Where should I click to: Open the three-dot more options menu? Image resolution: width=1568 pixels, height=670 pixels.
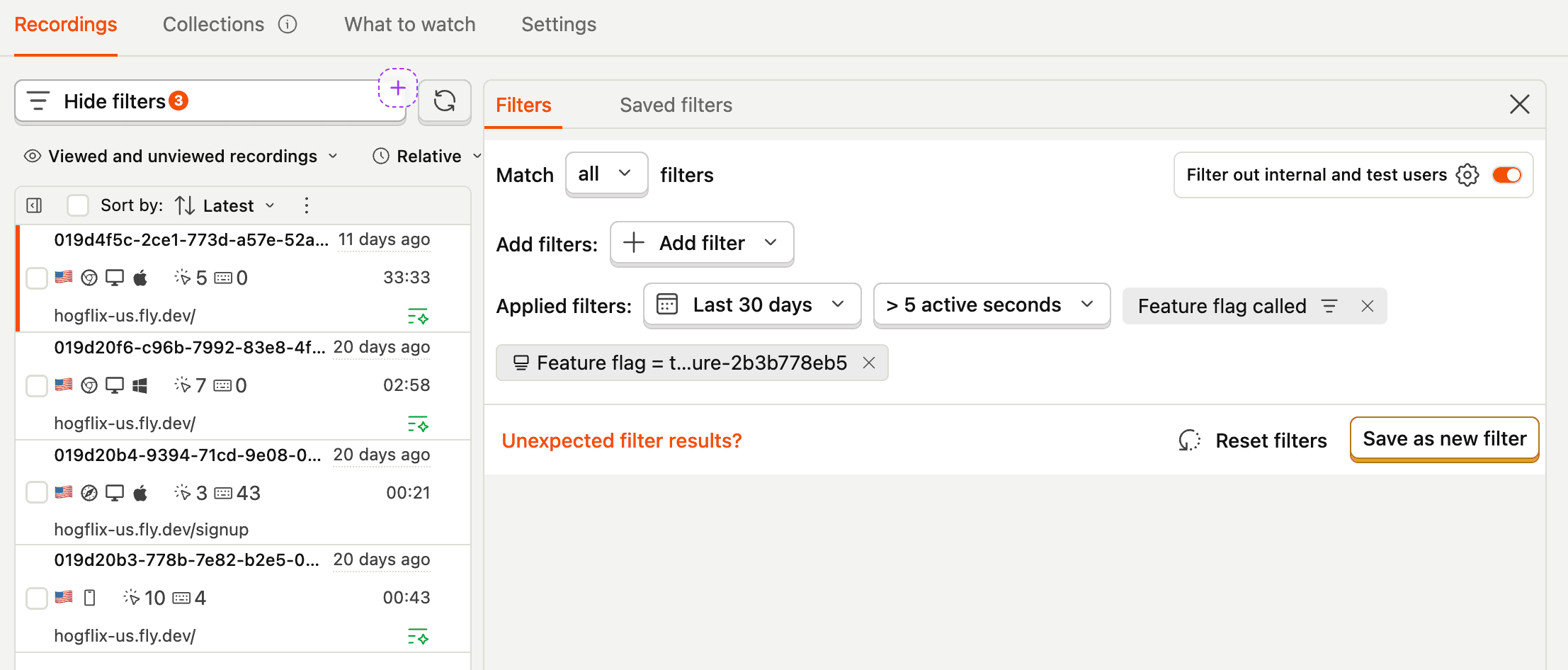click(306, 205)
